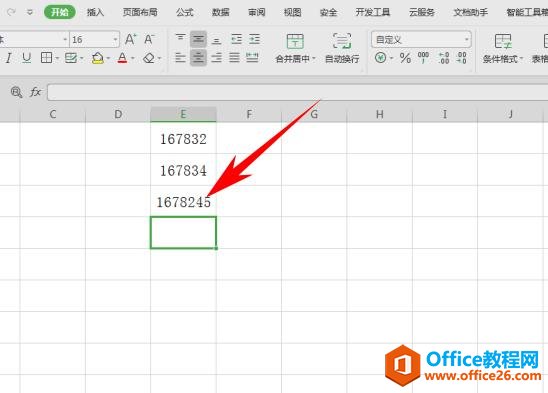
Task: Click the redo arrow icon
Action: (x=11, y=12)
